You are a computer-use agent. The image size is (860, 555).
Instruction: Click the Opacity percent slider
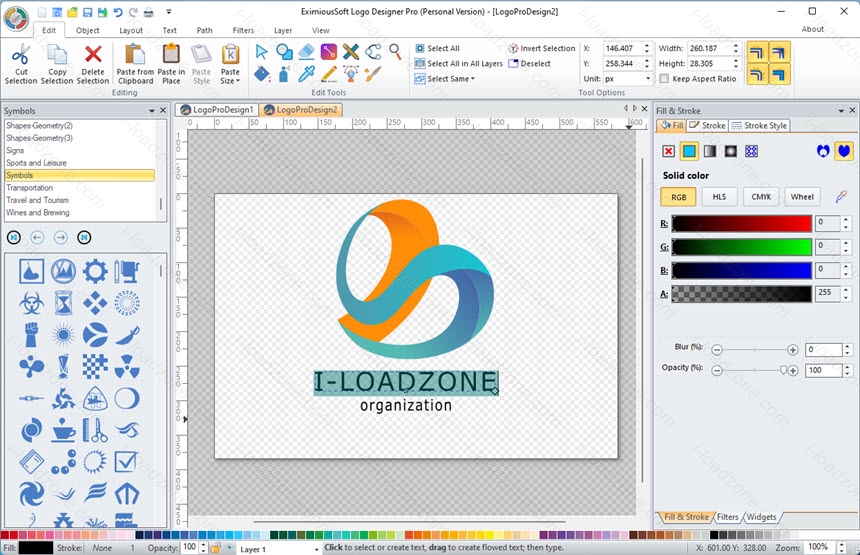coord(755,371)
